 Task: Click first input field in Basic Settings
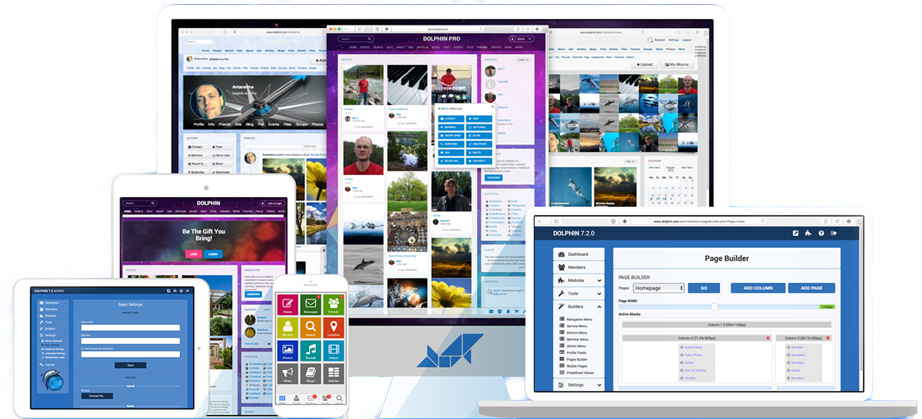coord(130,328)
